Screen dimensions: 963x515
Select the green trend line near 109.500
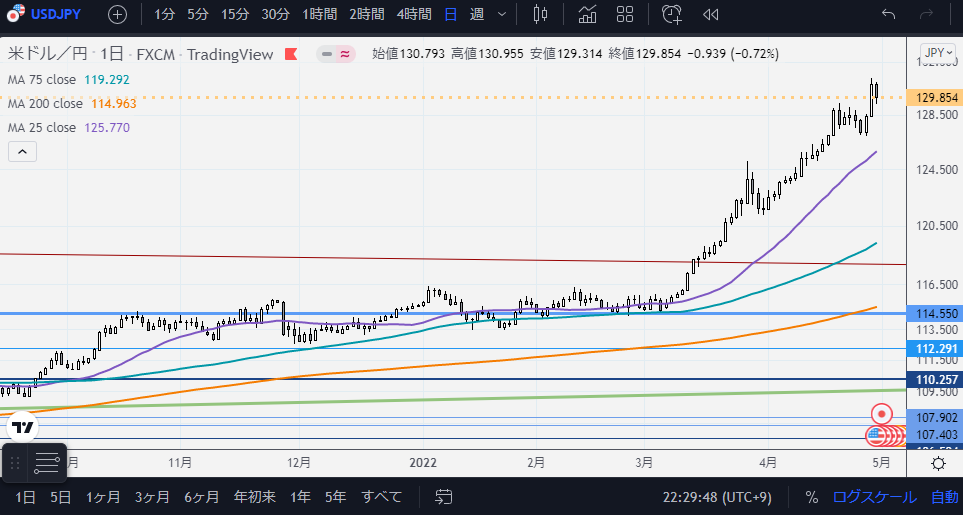(x=453, y=399)
